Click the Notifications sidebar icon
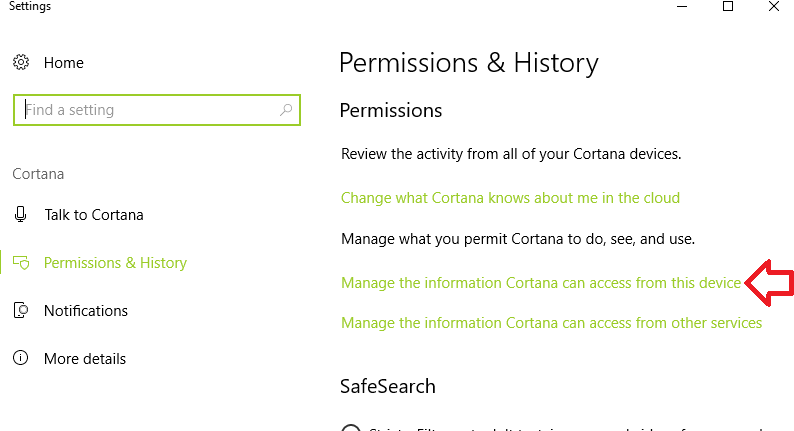 [21, 310]
